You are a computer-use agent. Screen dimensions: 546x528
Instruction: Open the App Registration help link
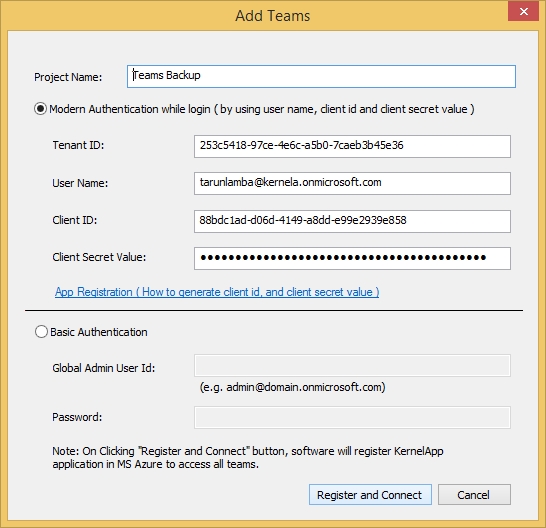click(x=217, y=292)
